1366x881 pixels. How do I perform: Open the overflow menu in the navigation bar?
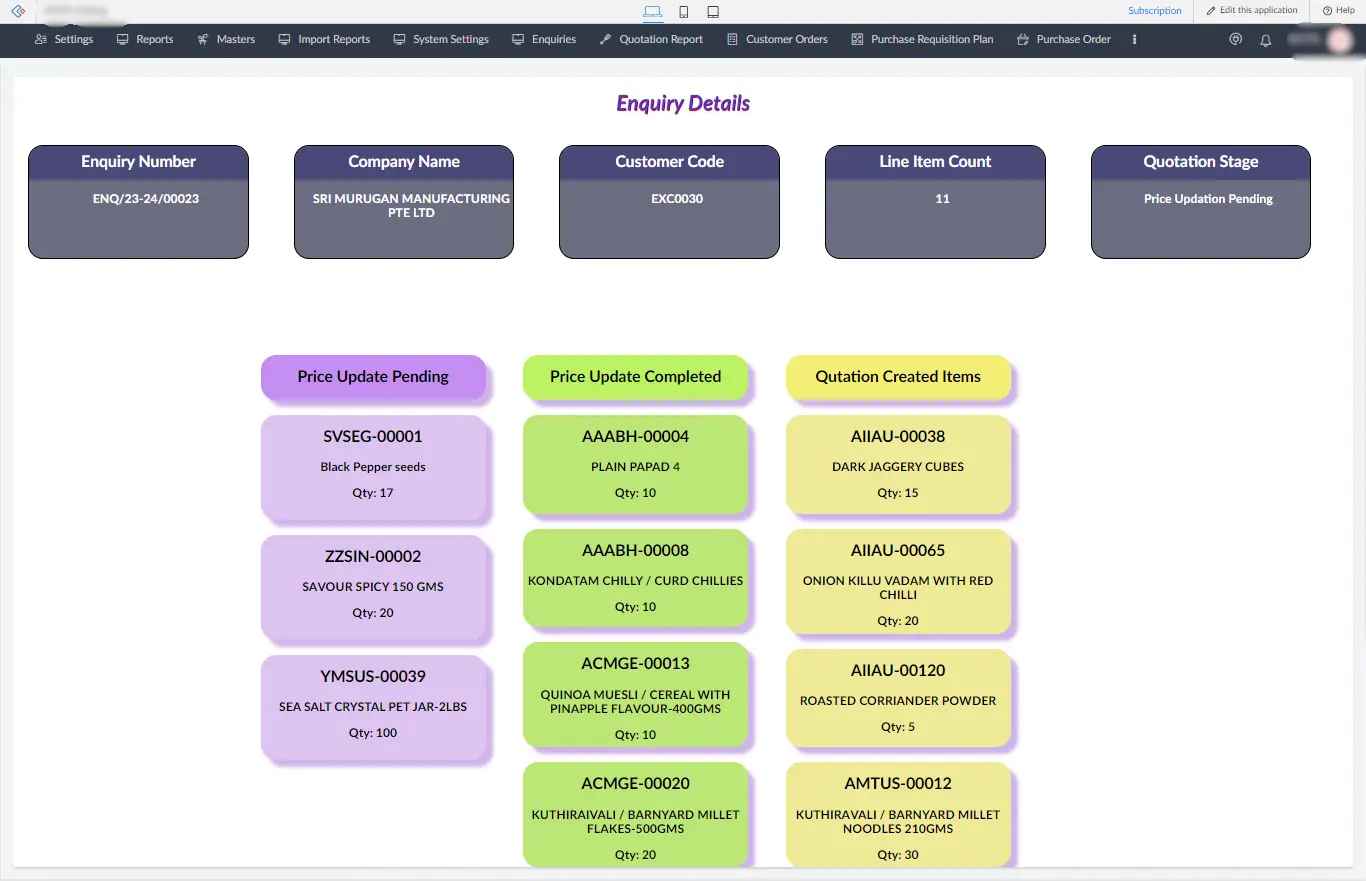pyautogui.click(x=1133, y=40)
